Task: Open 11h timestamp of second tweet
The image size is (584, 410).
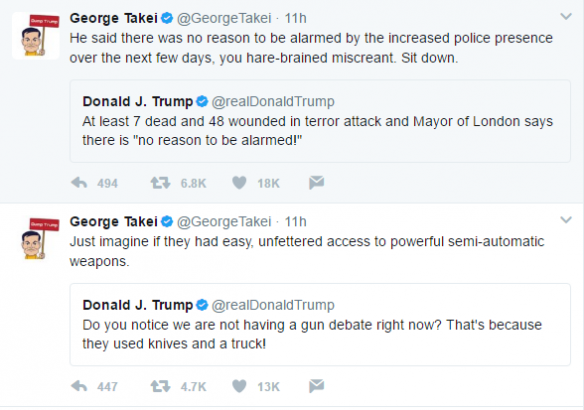Action: point(295,222)
